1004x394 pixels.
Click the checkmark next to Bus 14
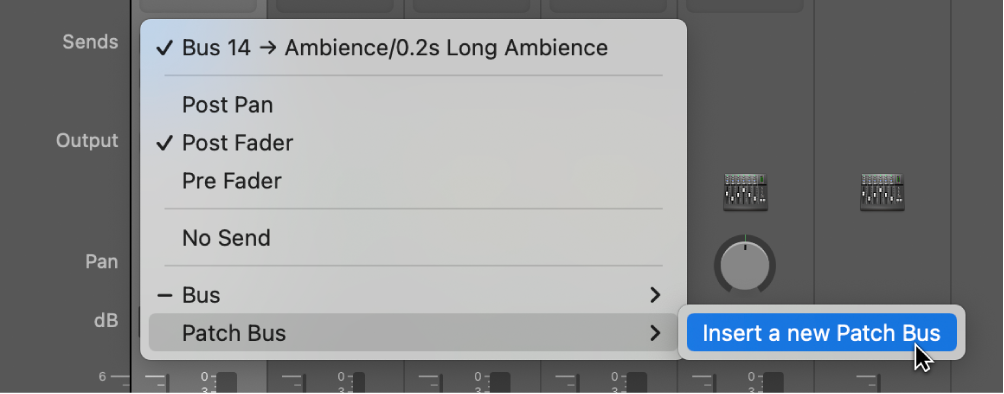165,49
